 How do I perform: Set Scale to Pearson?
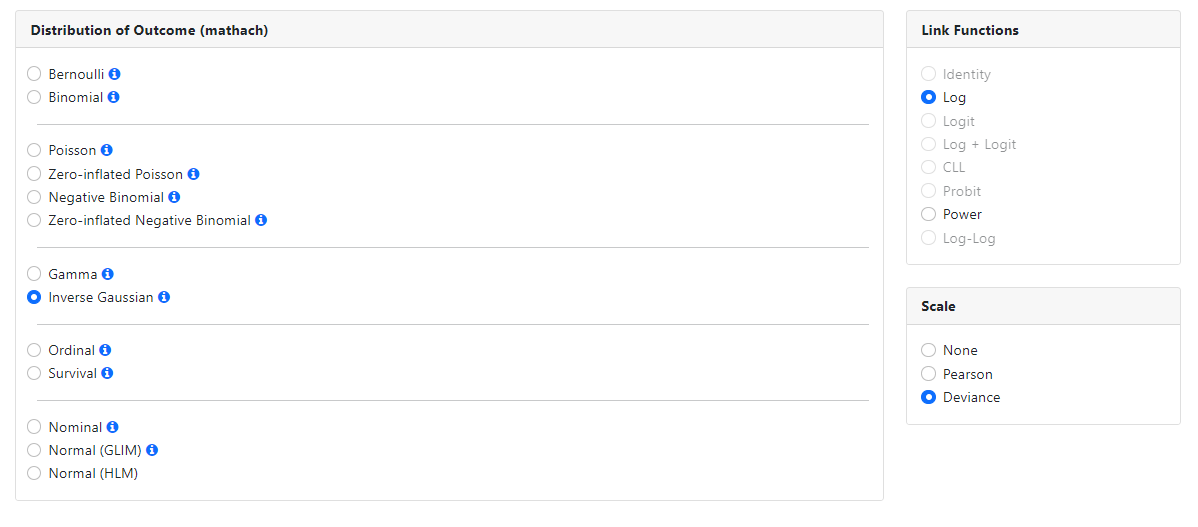(x=929, y=374)
